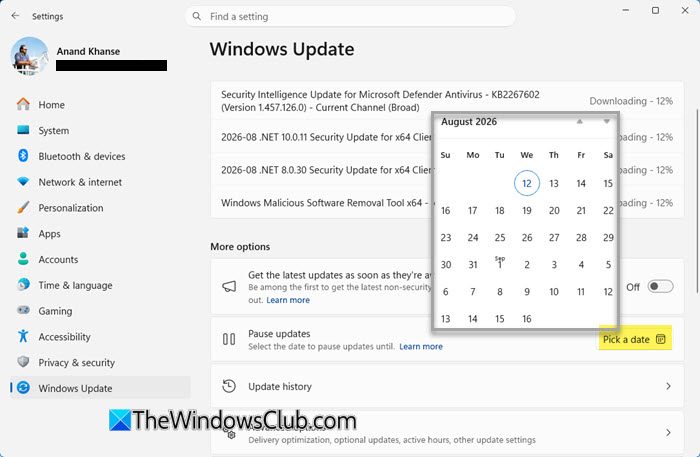The width and height of the screenshot is (700, 457).
Task: Focus the Find a setting search box
Action: coord(350,17)
